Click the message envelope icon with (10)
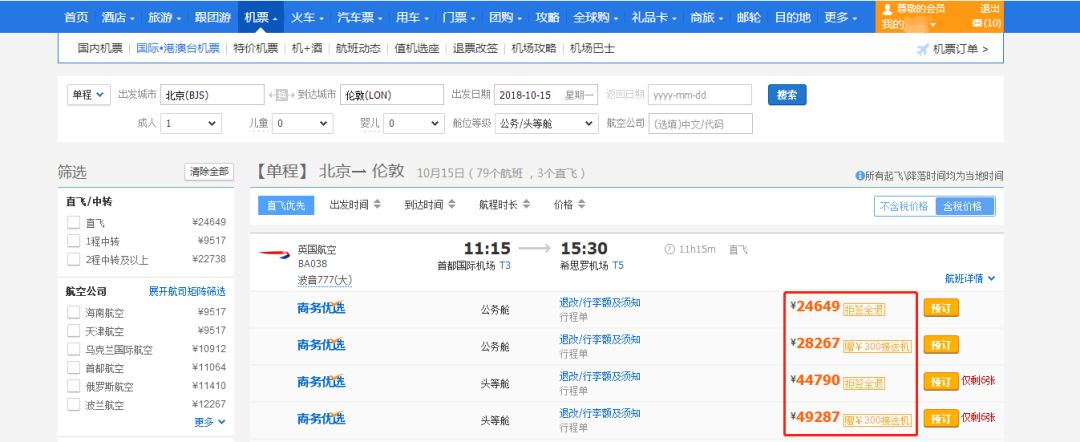The height and width of the screenshot is (442, 1080). [x=977, y=23]
